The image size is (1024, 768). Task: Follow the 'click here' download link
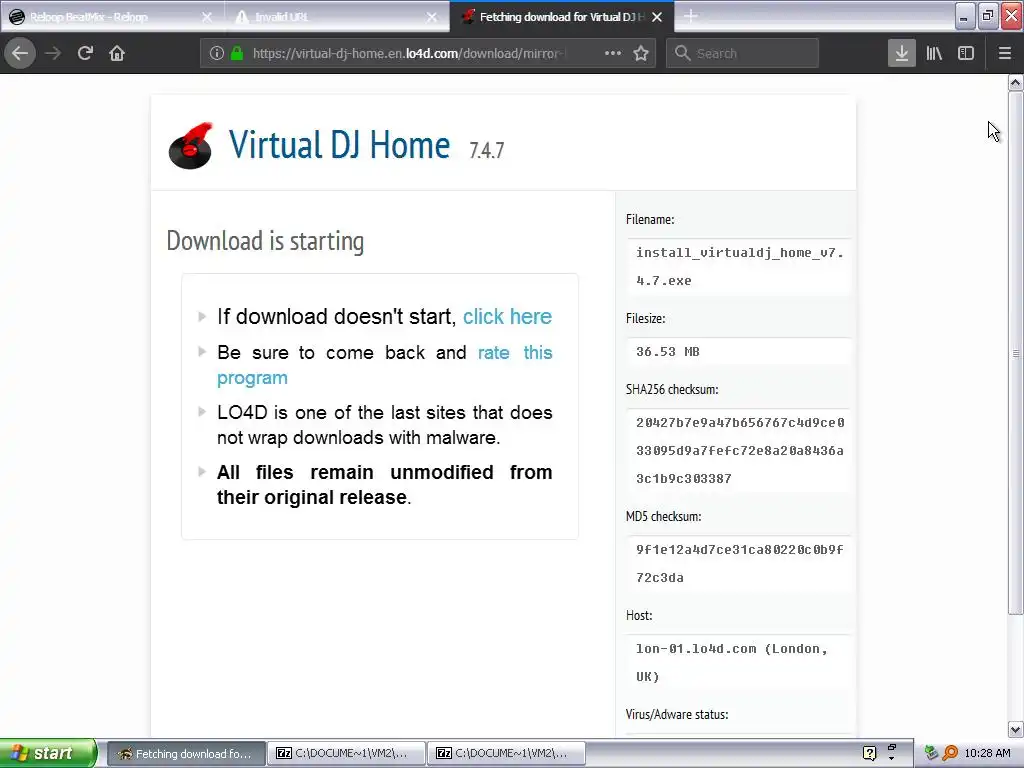(507, 317)
